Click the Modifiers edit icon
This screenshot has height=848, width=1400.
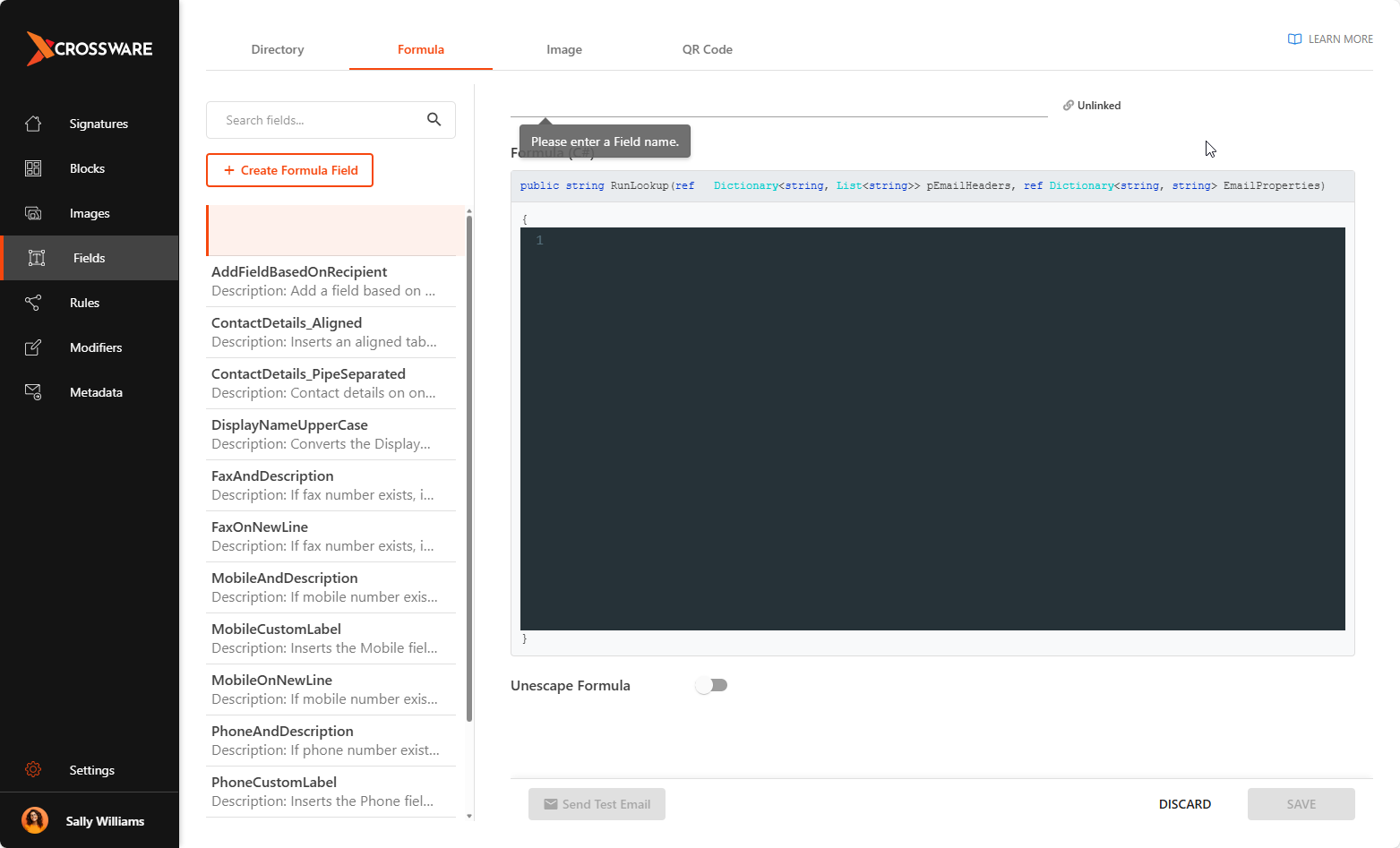[x=33, y=347]
